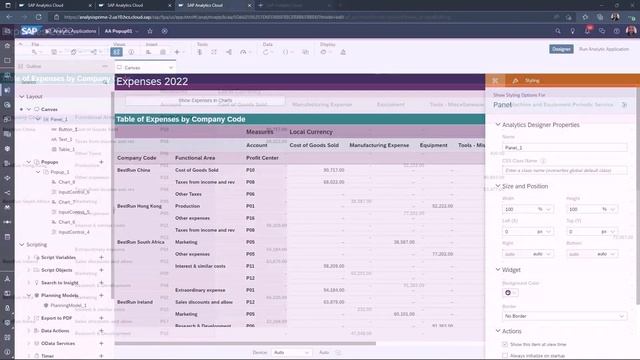Open the discussions chat icon
Viewport: 640px width, 360px height.
point(602,31)
